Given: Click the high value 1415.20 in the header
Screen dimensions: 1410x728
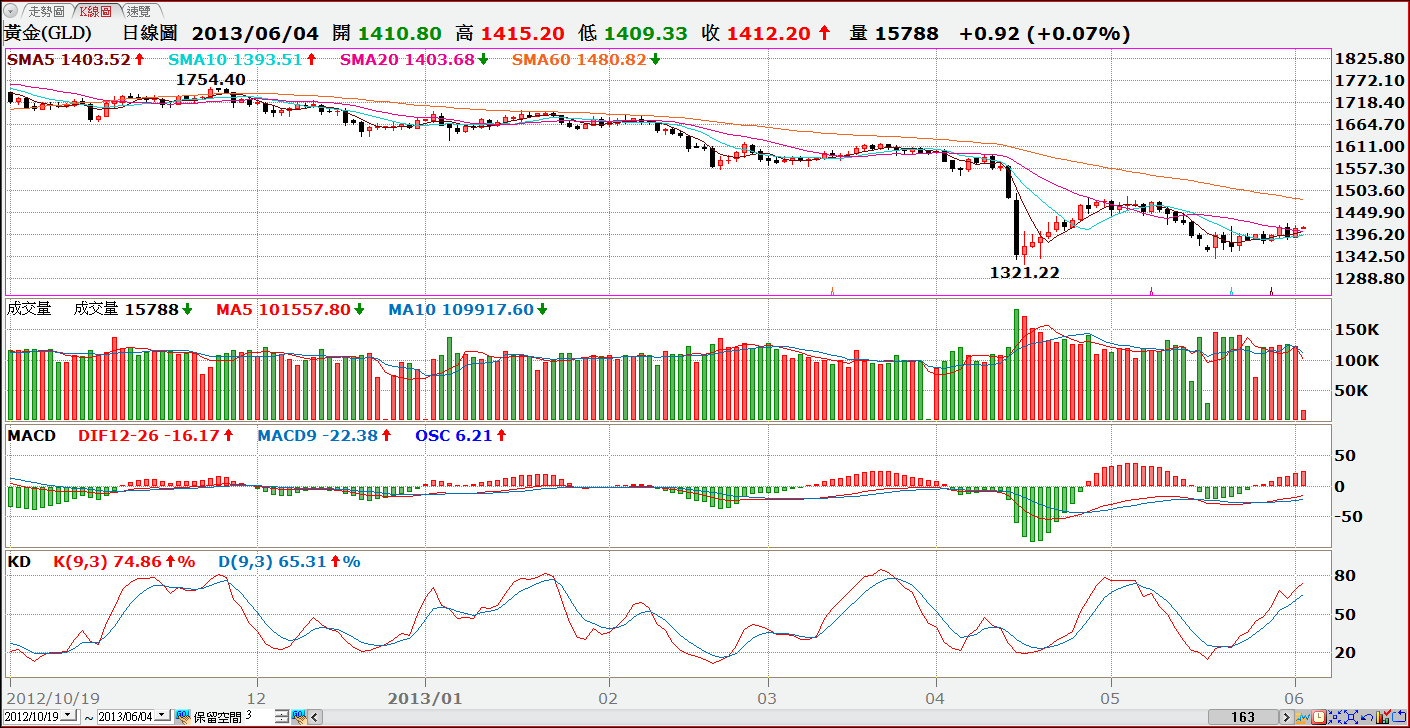Looking at the screenshot, I should (522, 33).
